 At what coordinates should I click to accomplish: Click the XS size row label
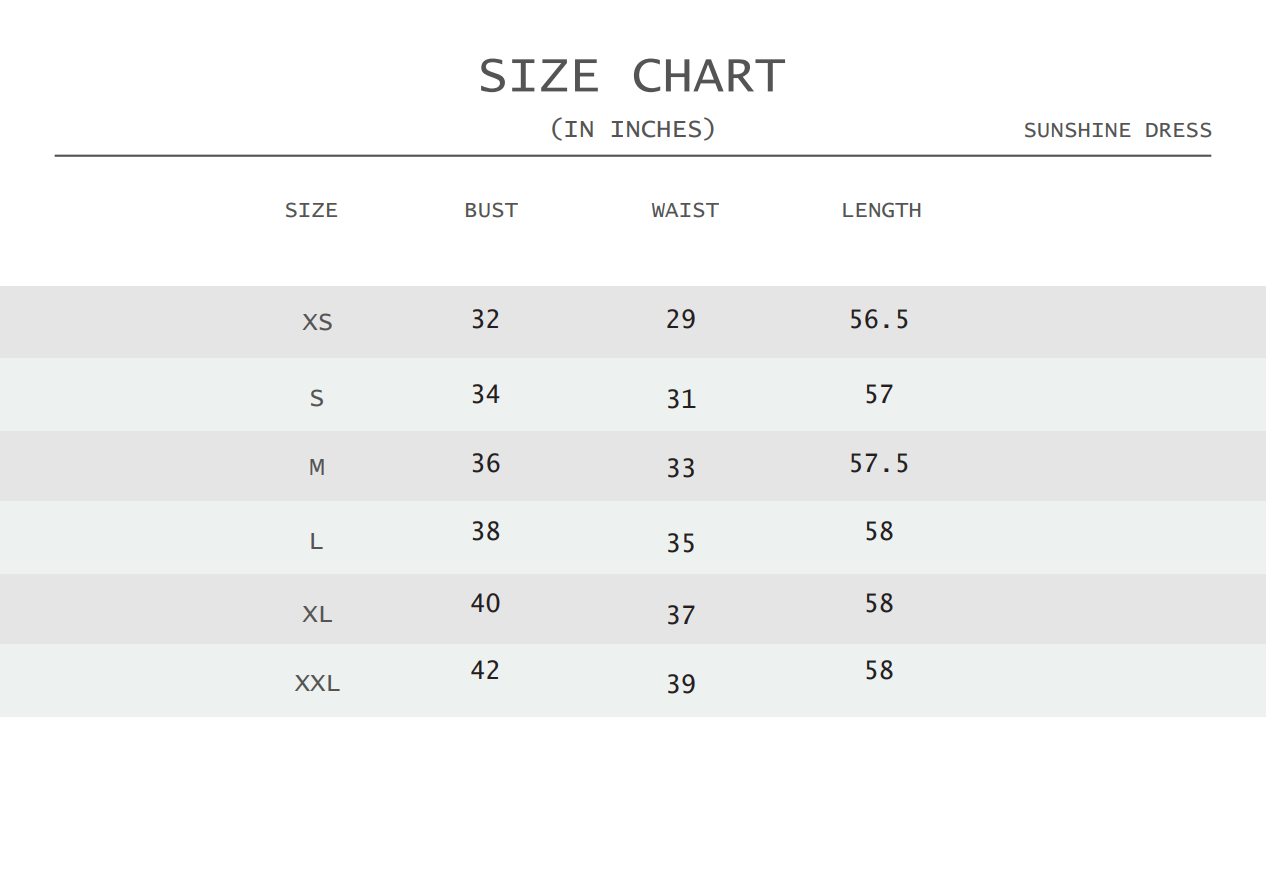[x=317, y=322]
